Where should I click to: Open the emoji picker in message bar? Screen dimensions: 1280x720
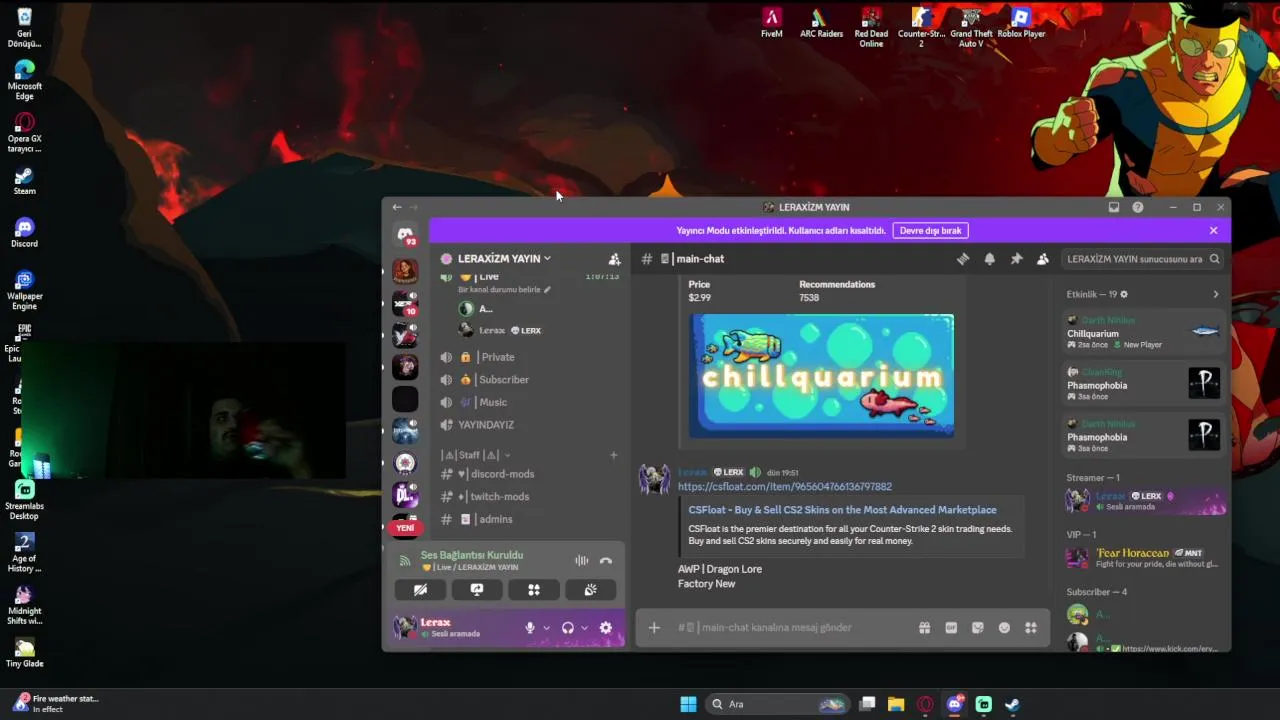point(1004,628)
